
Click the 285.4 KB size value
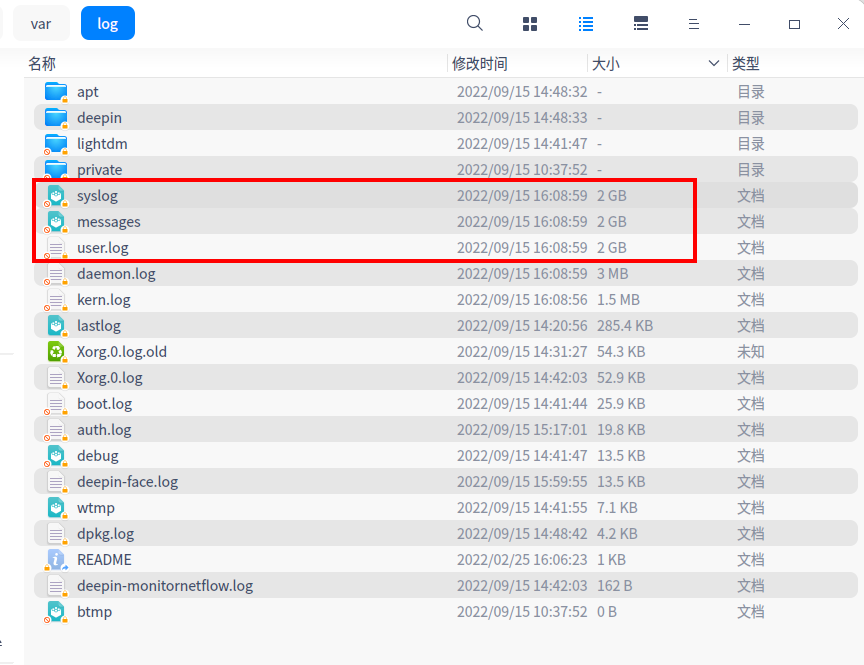point(625,326)
